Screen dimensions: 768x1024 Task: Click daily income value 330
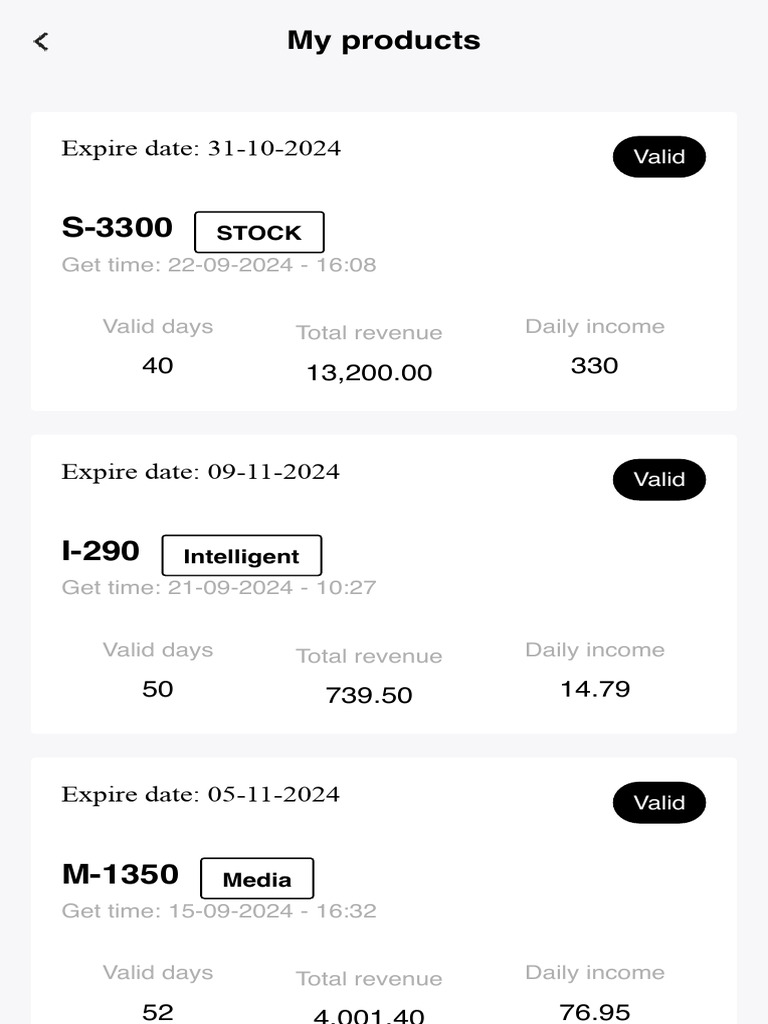[x=594, y=366]
